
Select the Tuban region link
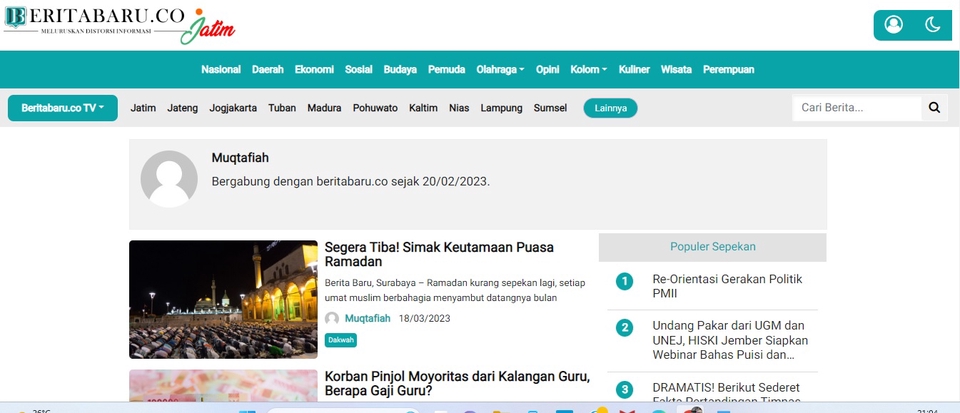(x=282, y=108)
